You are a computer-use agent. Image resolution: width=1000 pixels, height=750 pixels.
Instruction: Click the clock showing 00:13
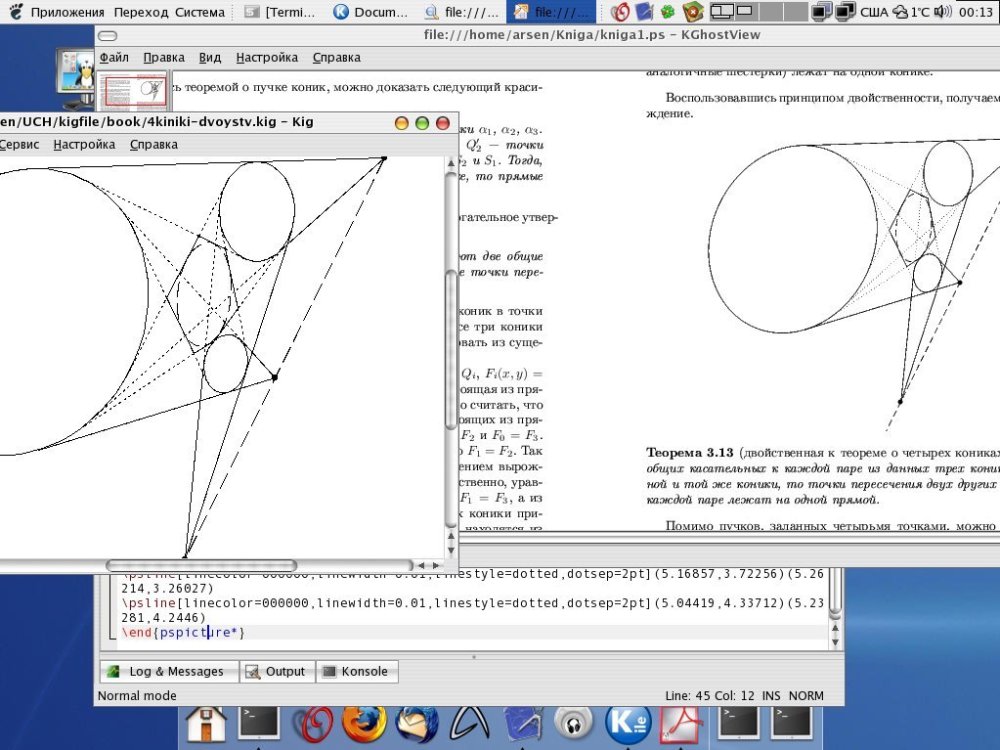click(975, 11)
